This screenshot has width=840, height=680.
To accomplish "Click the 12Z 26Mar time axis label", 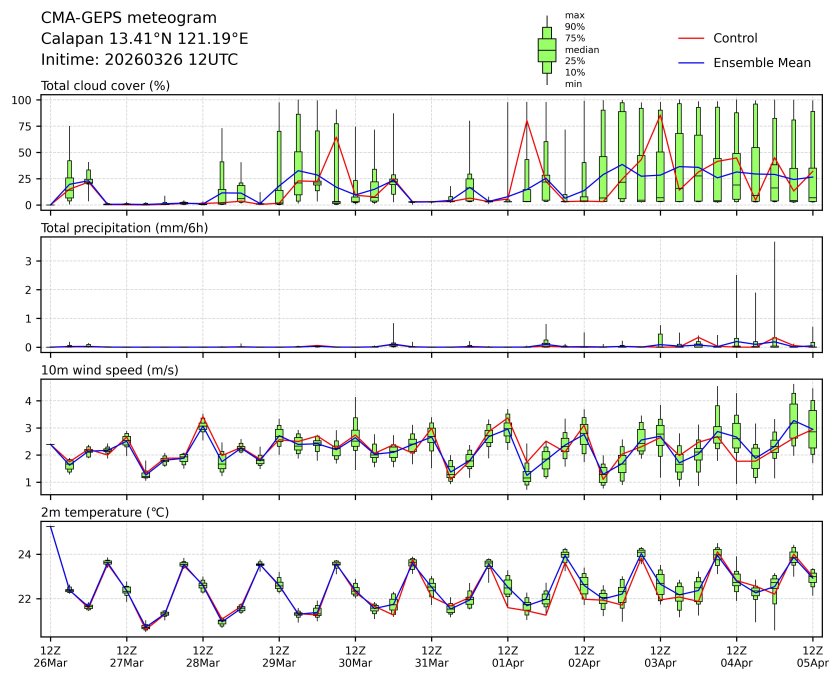I will click(x=50, y=655).
